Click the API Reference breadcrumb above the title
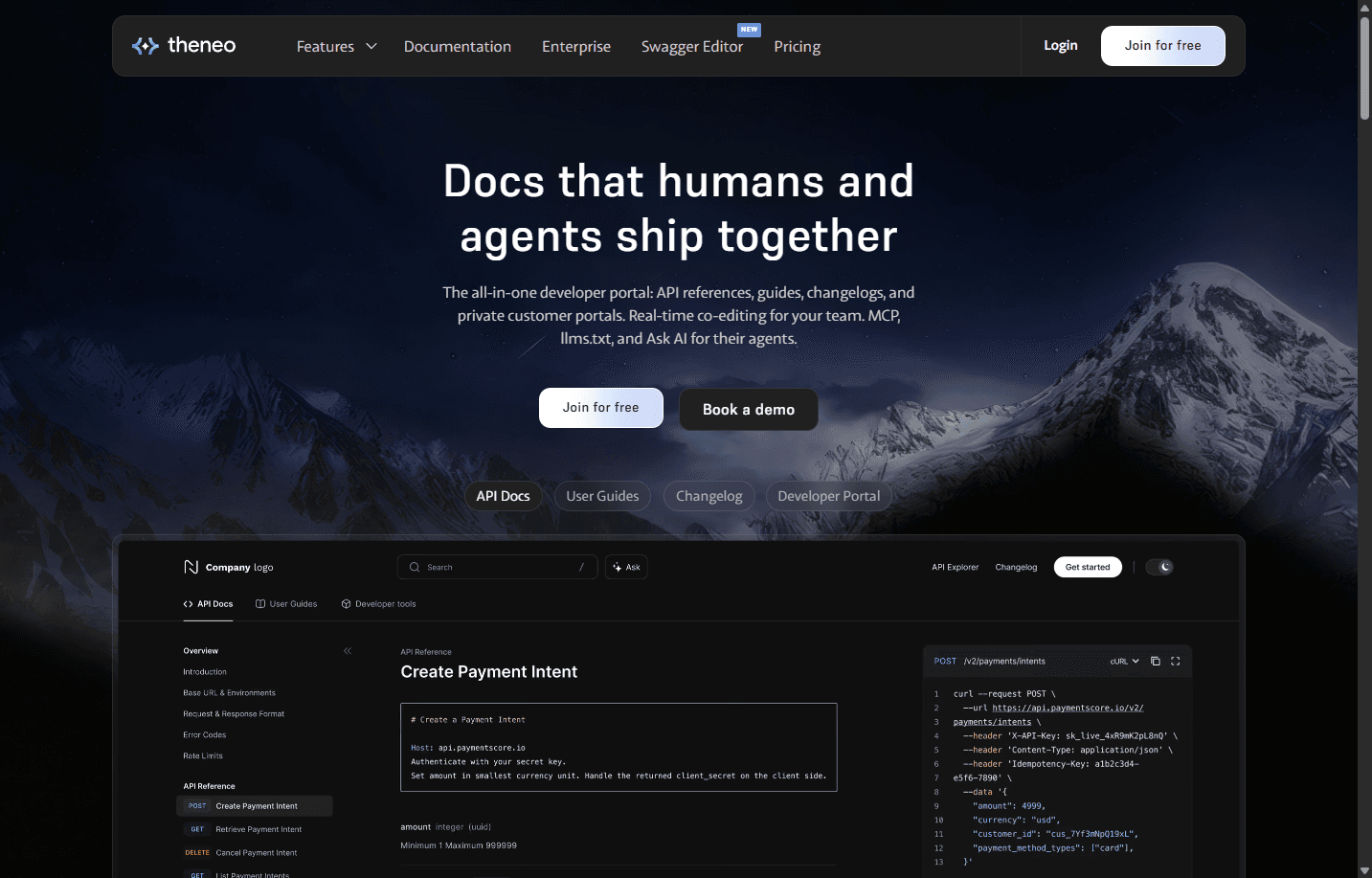Image resolution: width=1372 pixels, height=878 pixels. coord(426,652)
